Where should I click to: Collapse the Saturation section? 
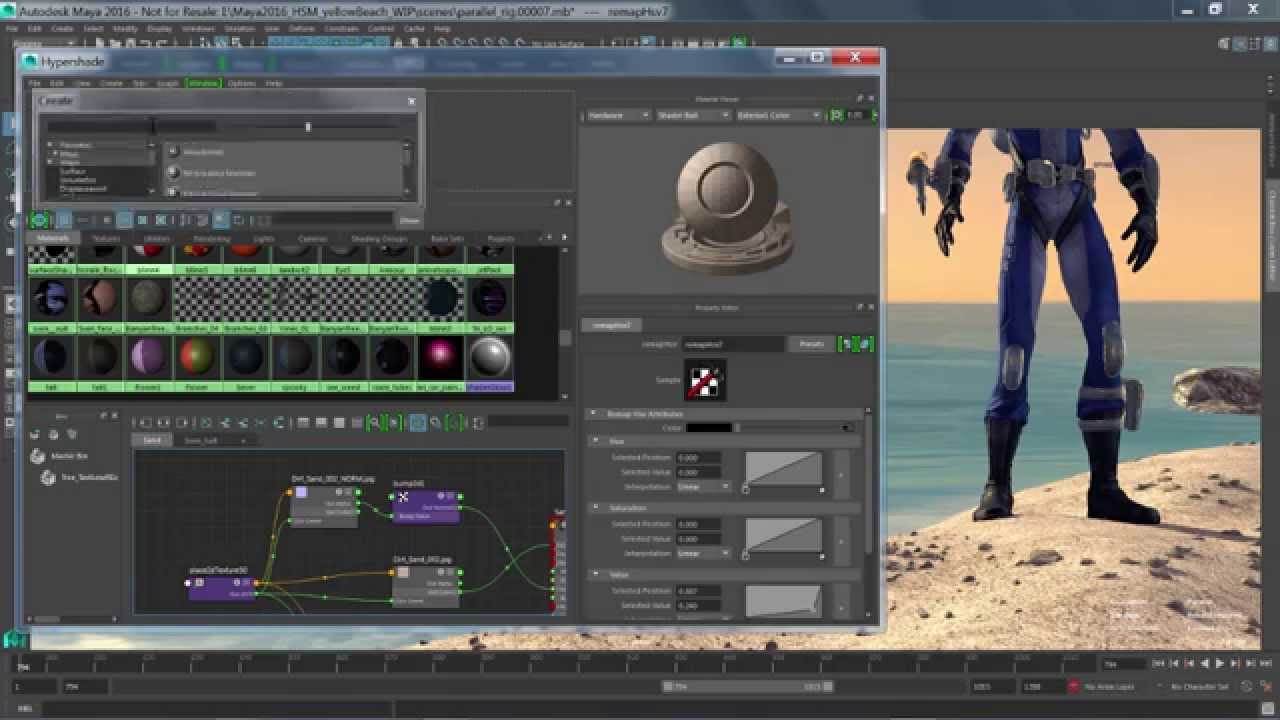(596, 508)
